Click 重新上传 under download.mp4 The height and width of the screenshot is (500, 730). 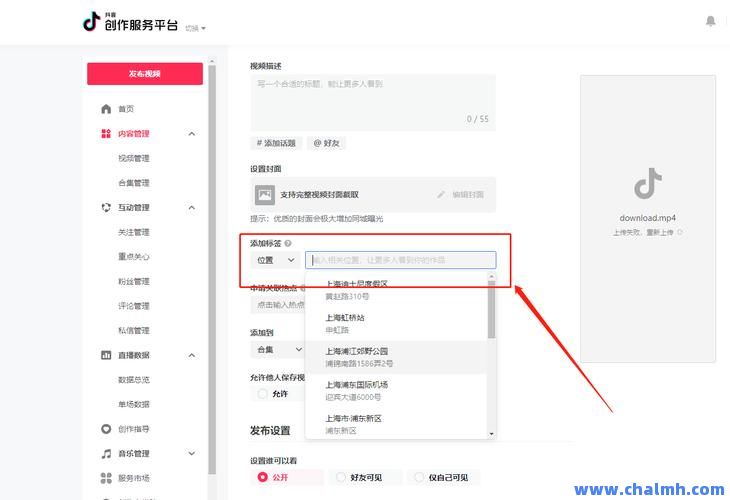click(659, 232)
